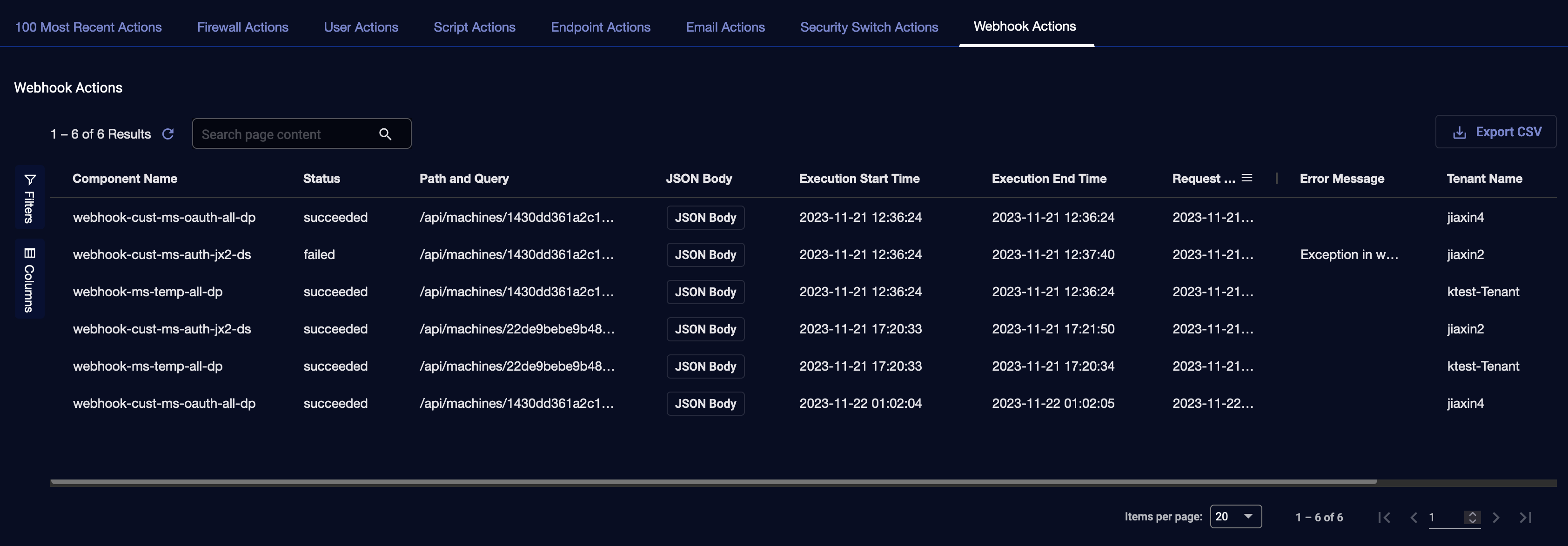Click the search magnifier icon
This screenshot has width=1568, height=546.
tap(385, 134)
